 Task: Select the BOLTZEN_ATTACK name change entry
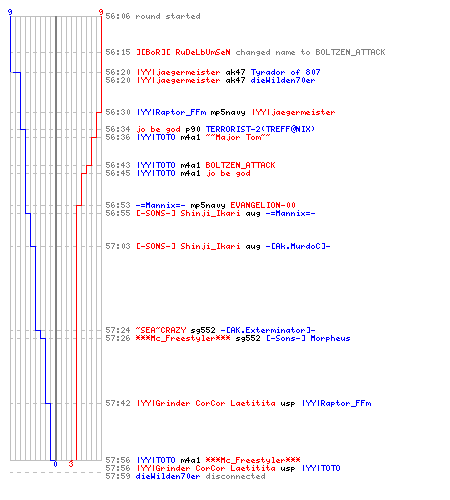point(245,52)
